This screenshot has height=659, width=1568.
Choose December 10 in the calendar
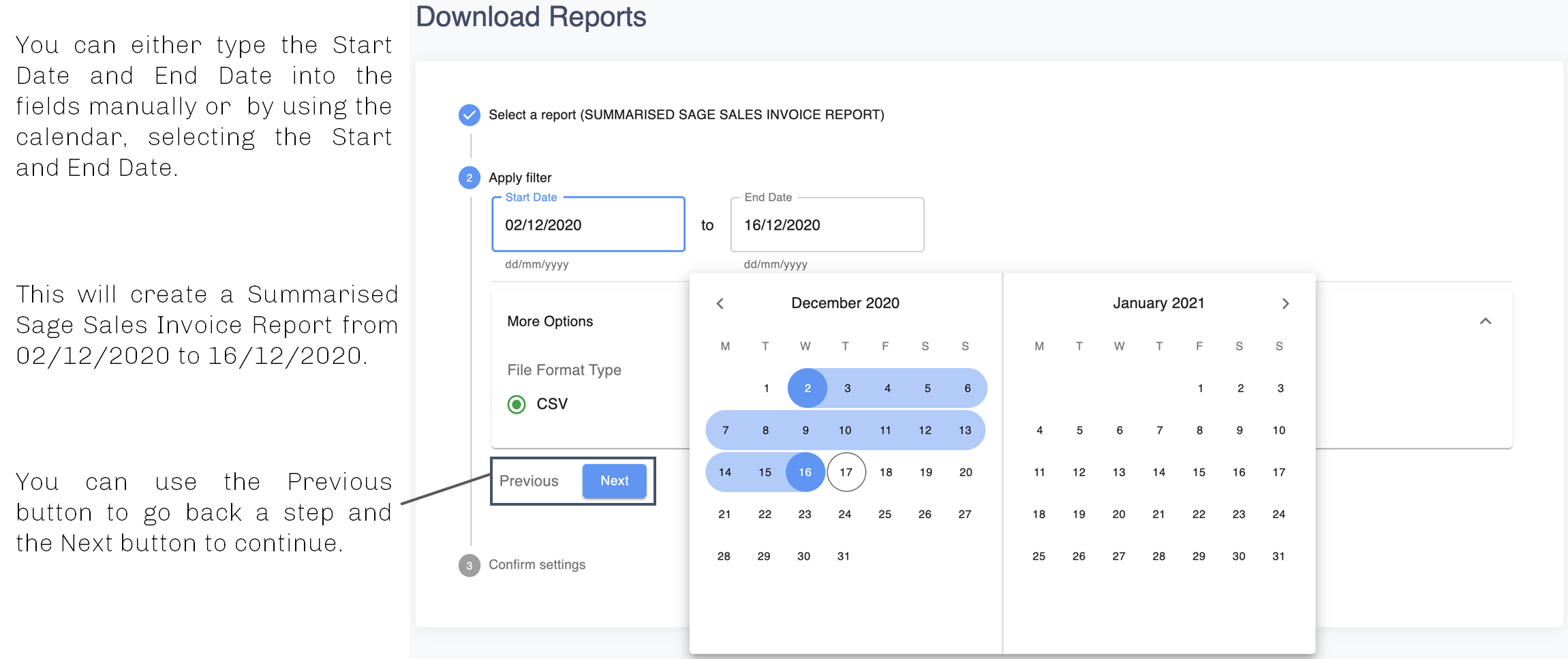(x=845, y=430)
